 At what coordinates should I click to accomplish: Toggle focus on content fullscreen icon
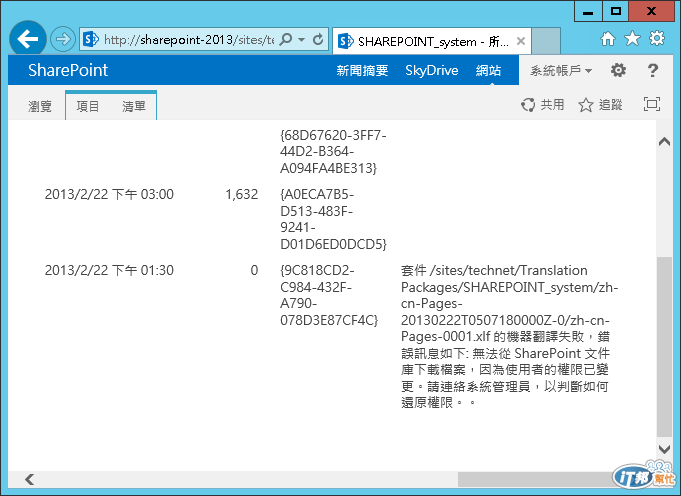pos(651,104)
